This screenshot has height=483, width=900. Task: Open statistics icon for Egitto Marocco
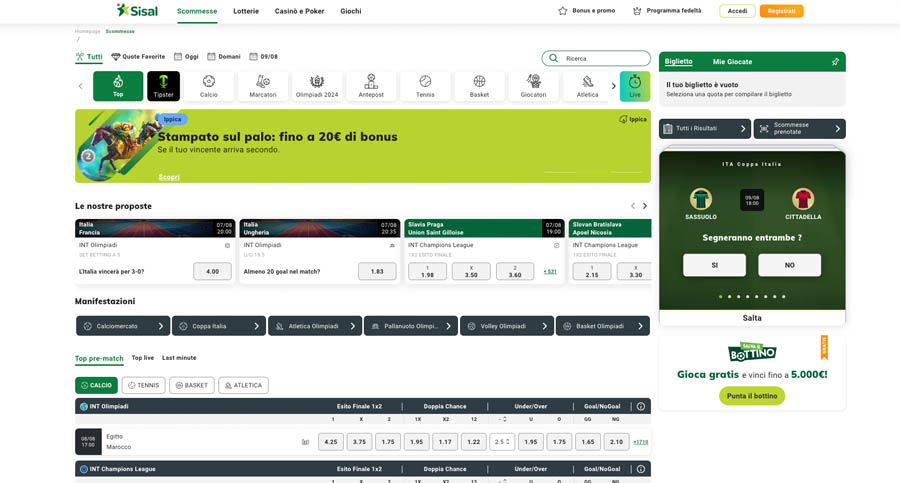coord(305,442)
